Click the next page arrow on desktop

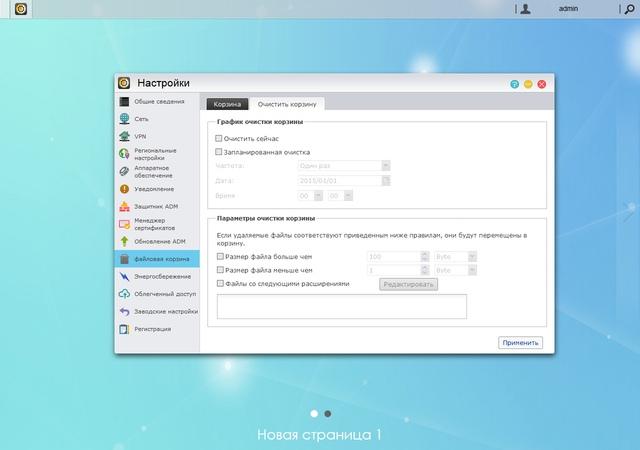pyautogui.click(x=629, y=212)
